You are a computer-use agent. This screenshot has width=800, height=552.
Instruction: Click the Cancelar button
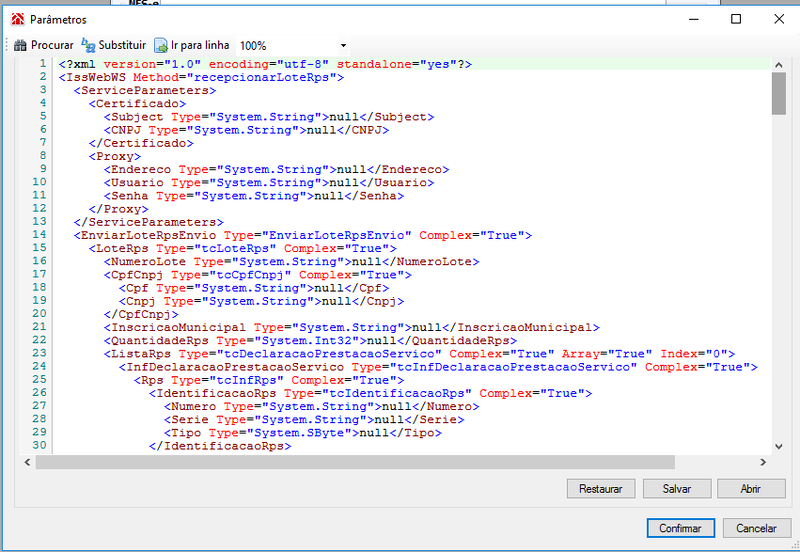(756, 528)
